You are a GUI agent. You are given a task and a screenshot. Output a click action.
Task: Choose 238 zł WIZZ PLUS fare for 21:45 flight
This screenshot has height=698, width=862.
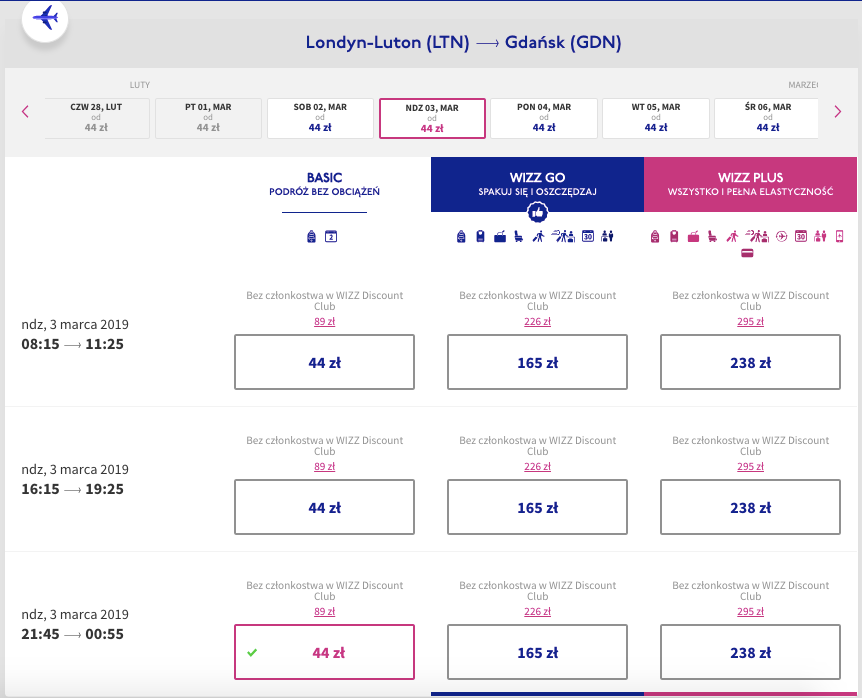point(750,652)
